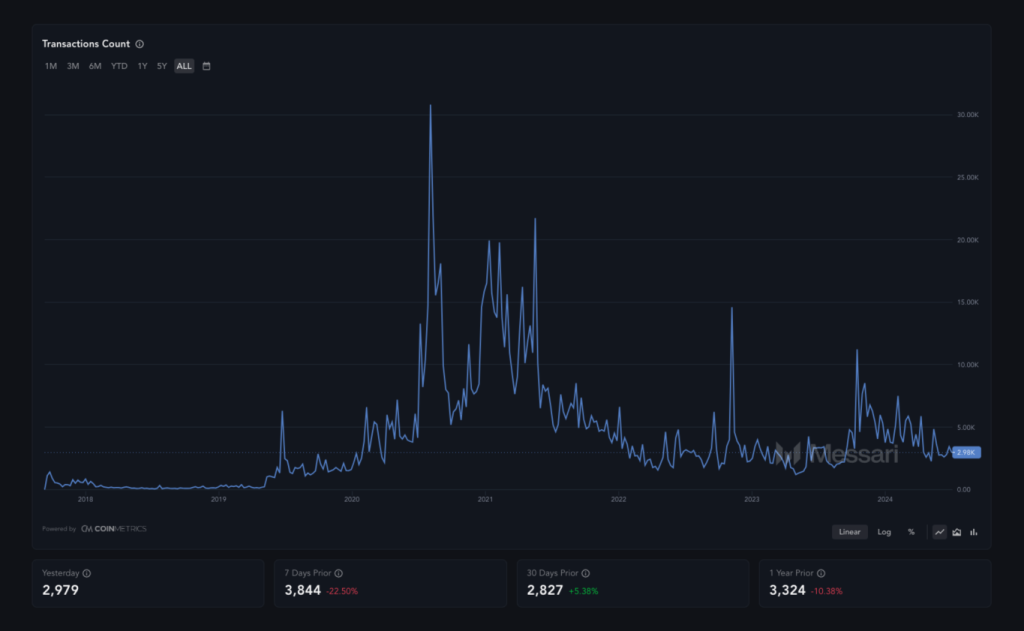1024x631 pixels.
Task: Open the Coin Metrics powered-by link
Action: coord(114,529)
